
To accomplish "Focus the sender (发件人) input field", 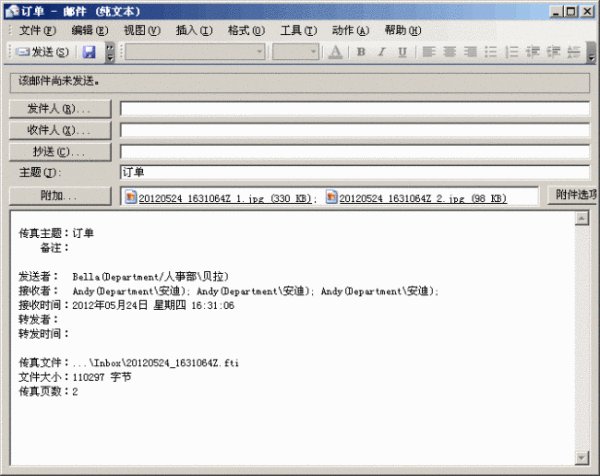I will 355,109.
